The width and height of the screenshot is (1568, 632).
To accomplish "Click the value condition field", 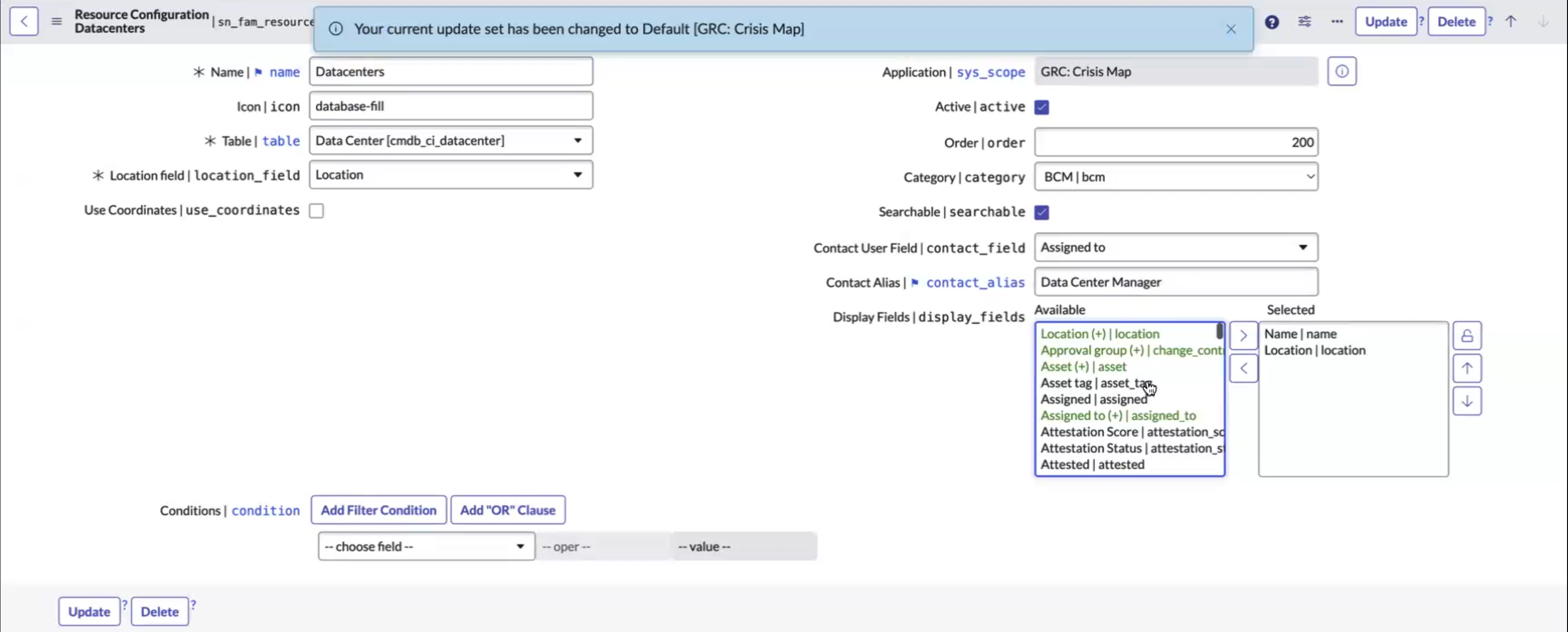I will 744,547.
